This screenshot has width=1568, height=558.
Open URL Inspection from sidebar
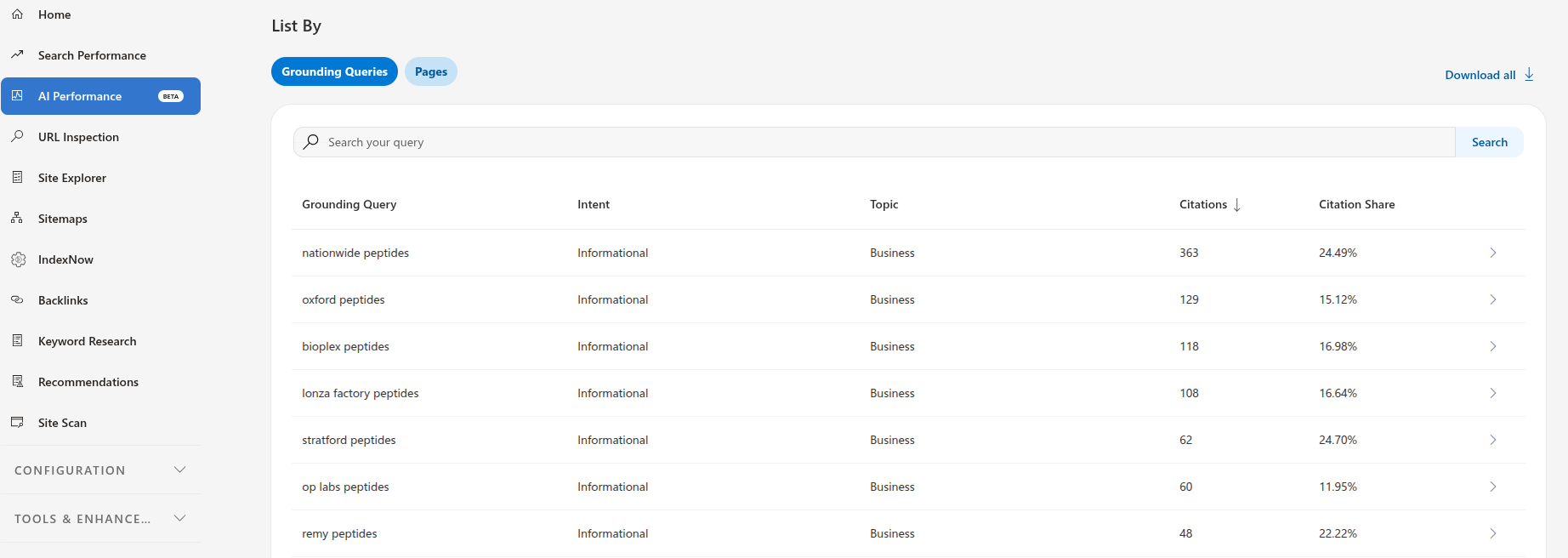click(x=100, y=137)
